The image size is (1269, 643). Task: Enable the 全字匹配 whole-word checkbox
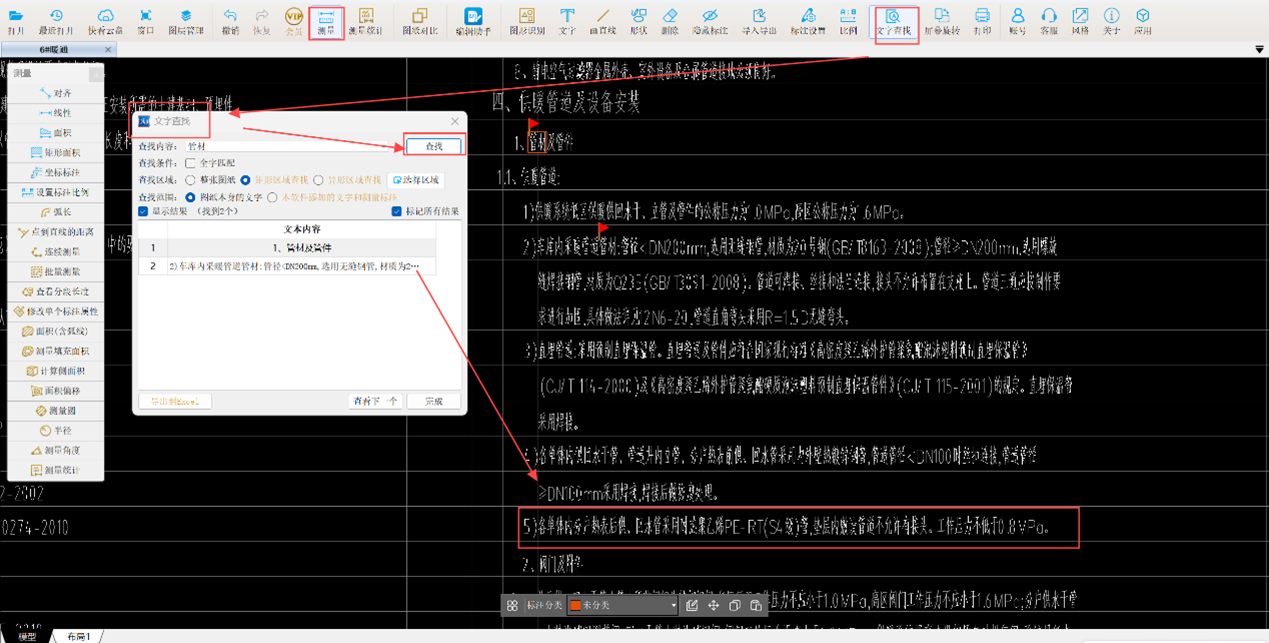(191, 163)
